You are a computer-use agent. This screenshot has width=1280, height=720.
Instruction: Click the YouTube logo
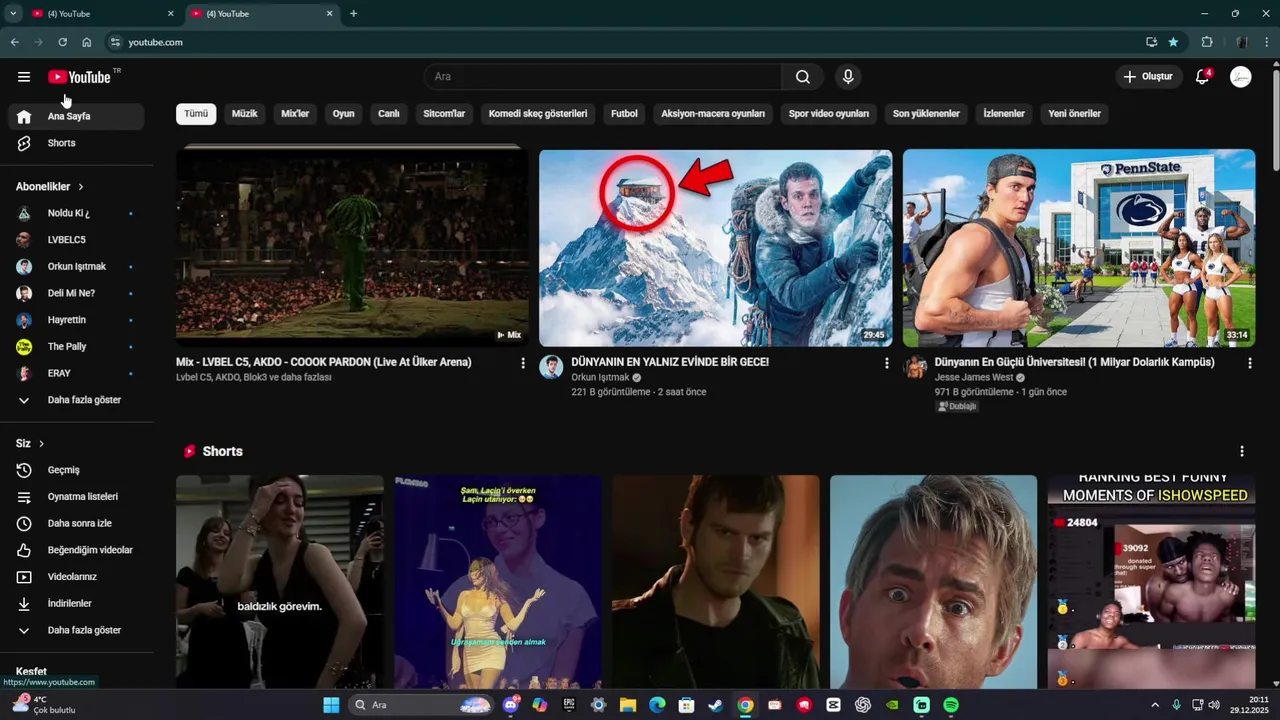pyautogui.click(x=79, y=77)
